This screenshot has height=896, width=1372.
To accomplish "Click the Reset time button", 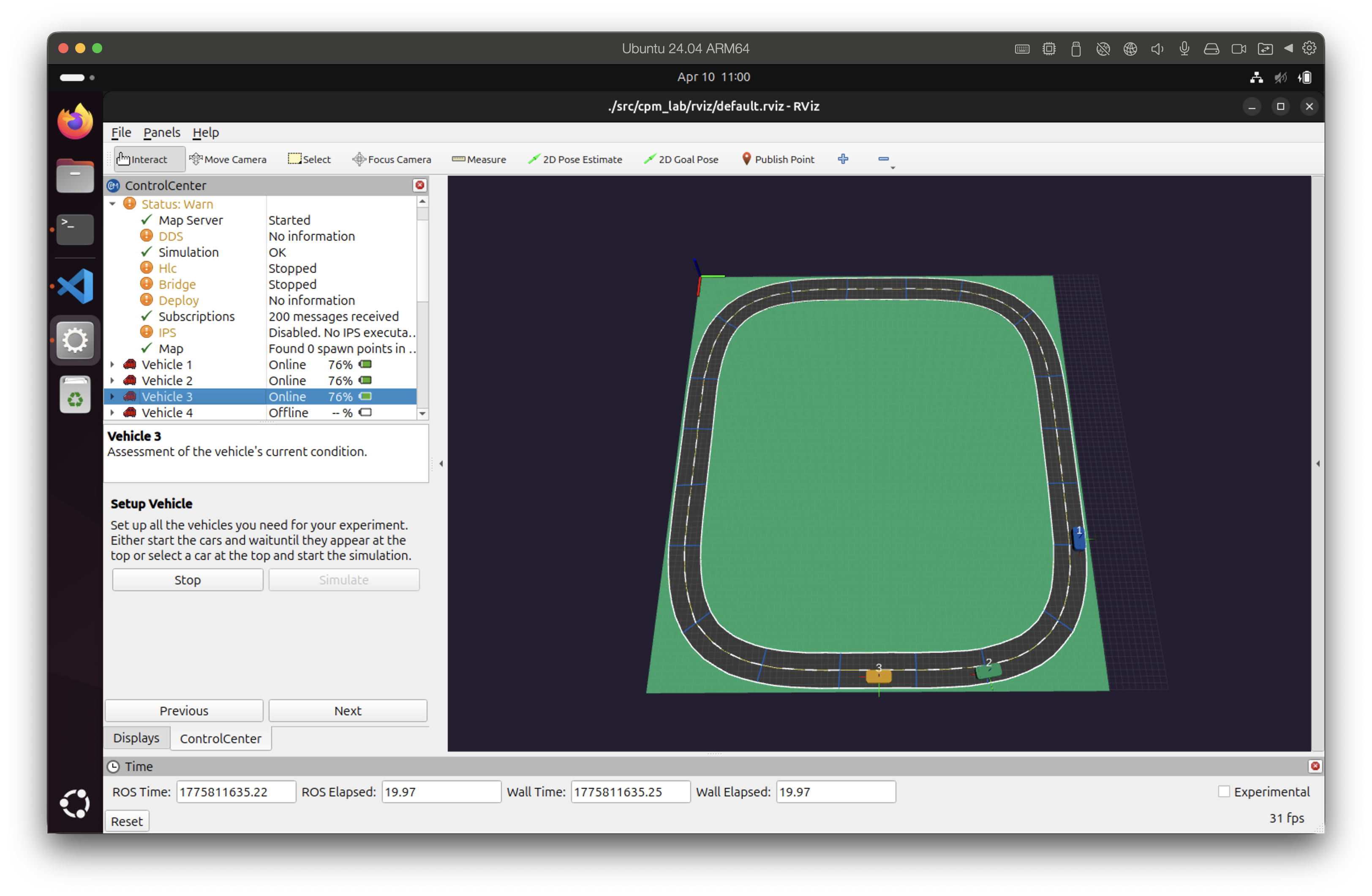I will pos(127,821).
